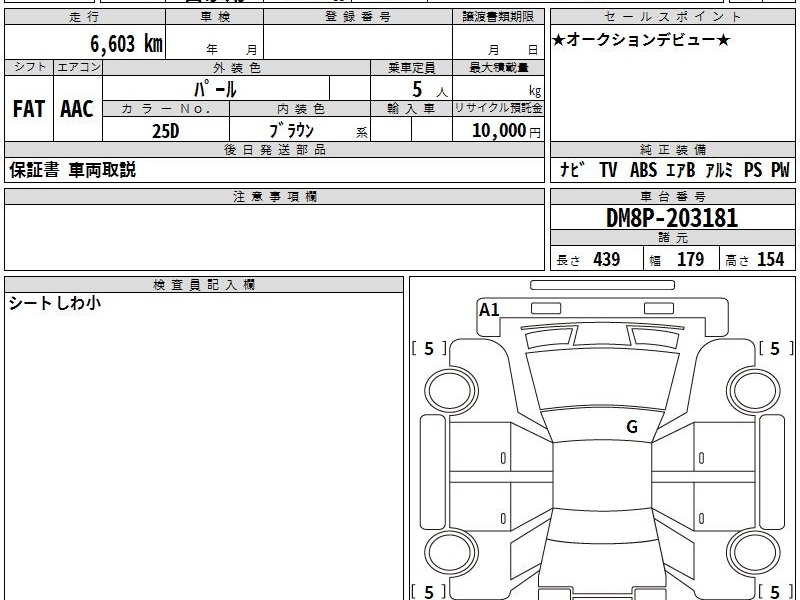
Task: Click the color number 25D
Action: pyautogui.click(x=166, y=131)
